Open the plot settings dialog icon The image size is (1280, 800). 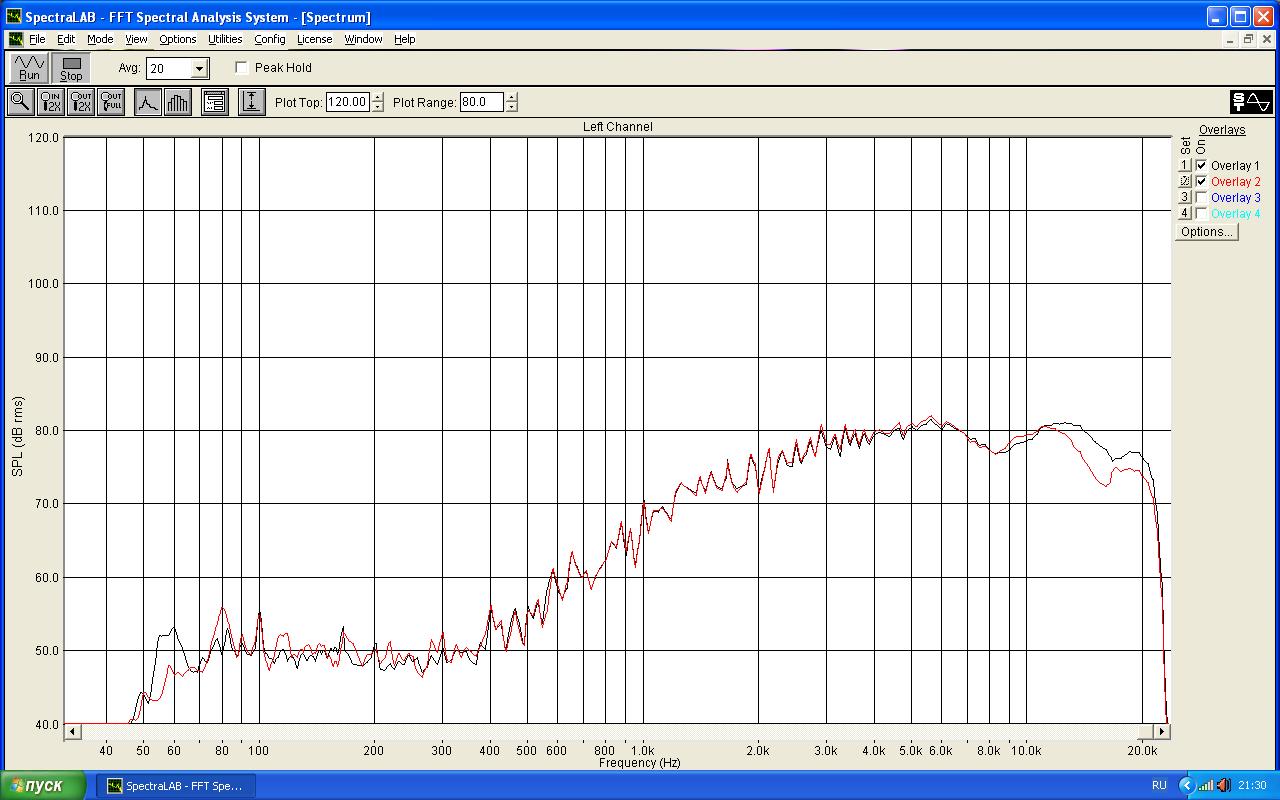pos(215,102)
